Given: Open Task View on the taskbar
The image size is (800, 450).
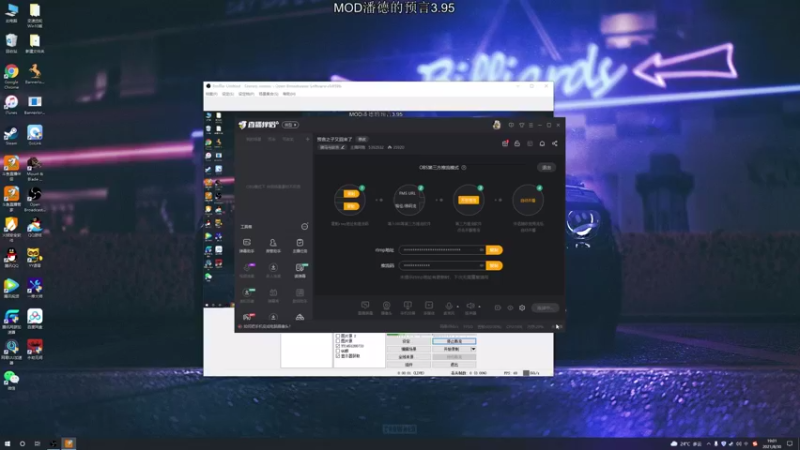Looking at the screenshot, I should (37, 443).
